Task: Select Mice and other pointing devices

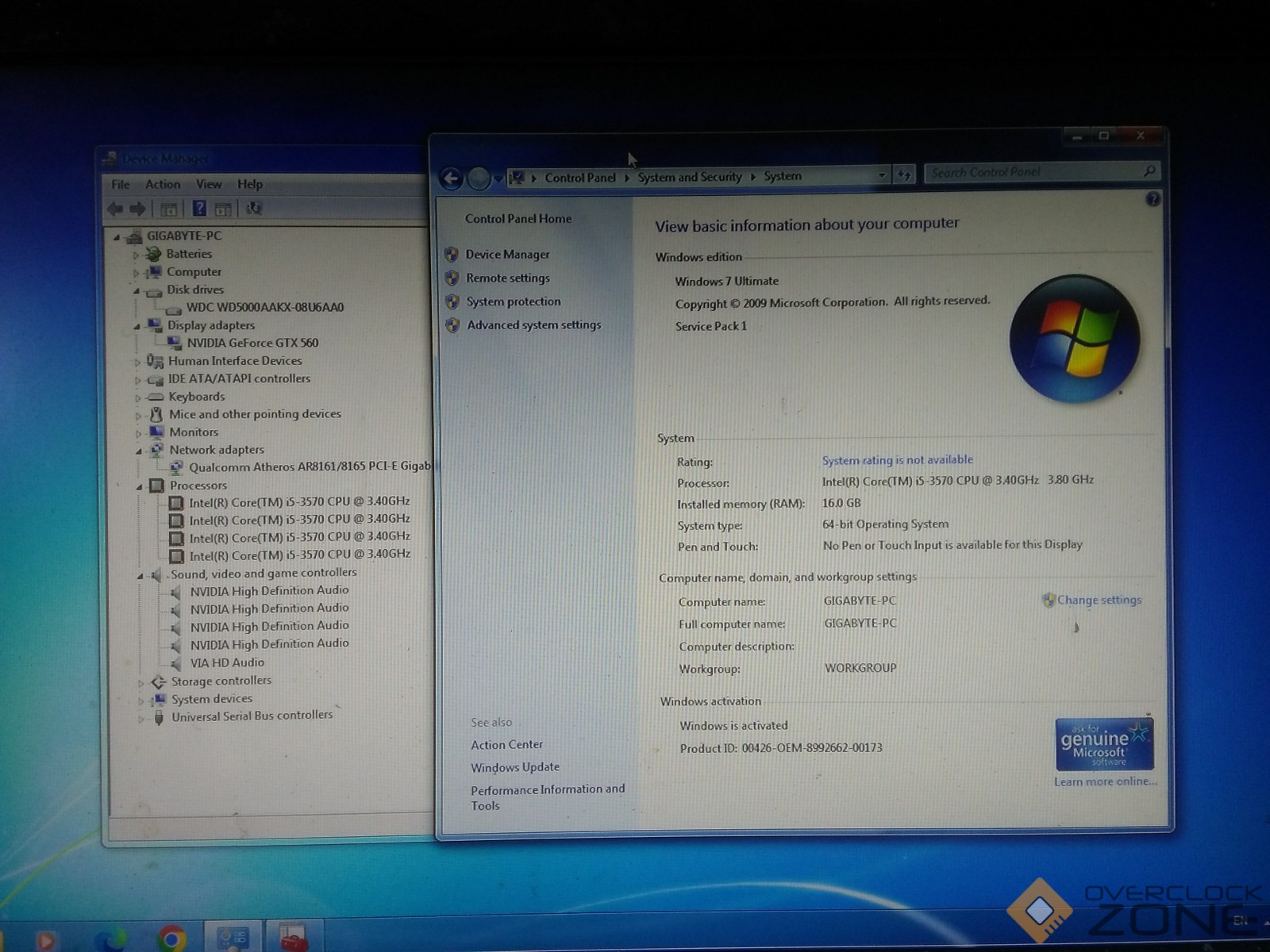Action: click(x=255, y=414)
